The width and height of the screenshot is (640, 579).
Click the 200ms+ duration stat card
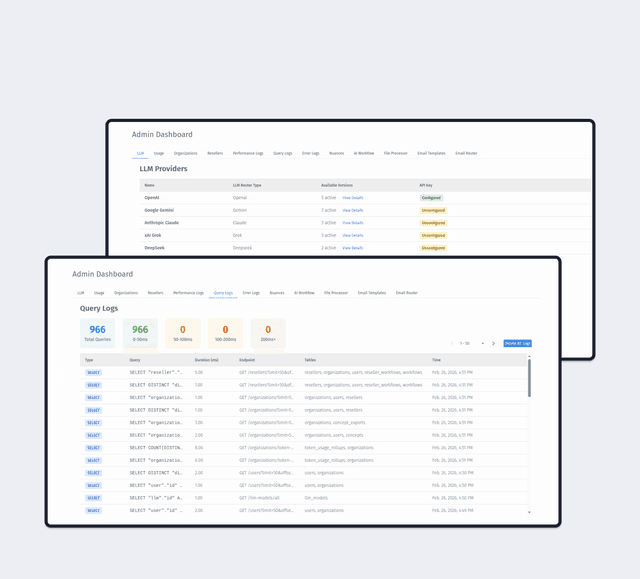[267, 333]
